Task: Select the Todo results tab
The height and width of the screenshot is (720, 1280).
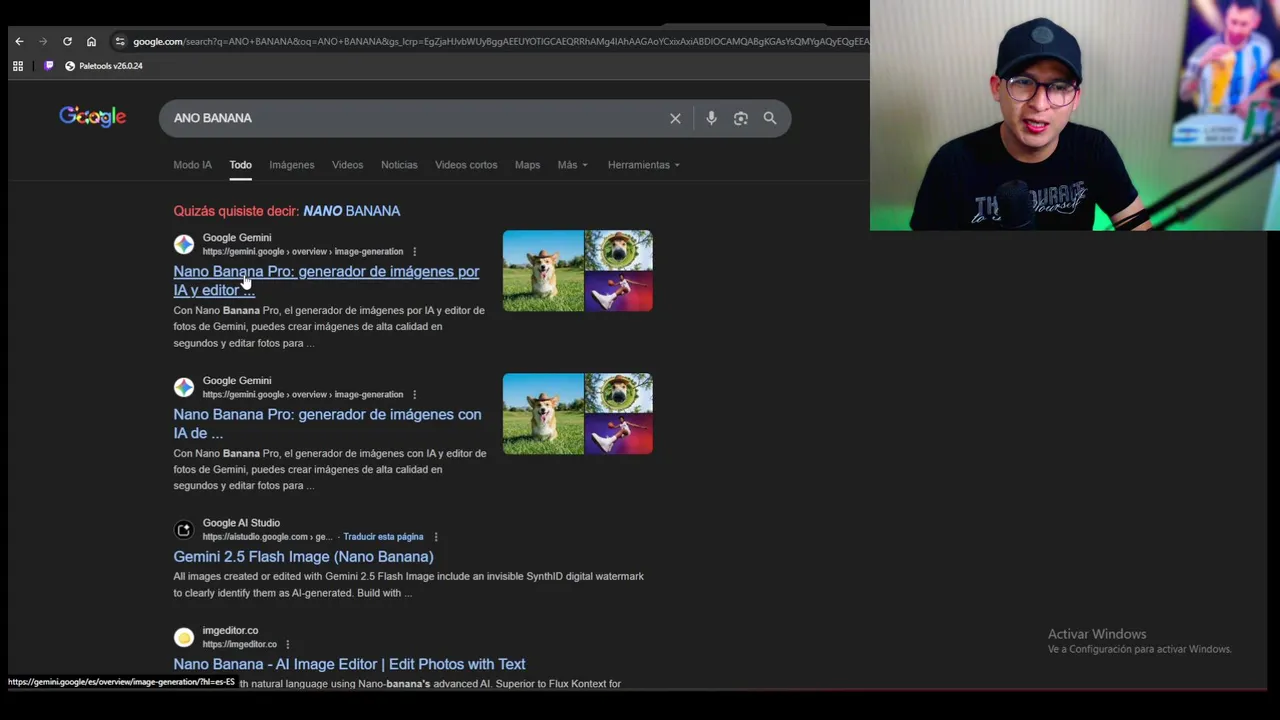Action: 240,165
